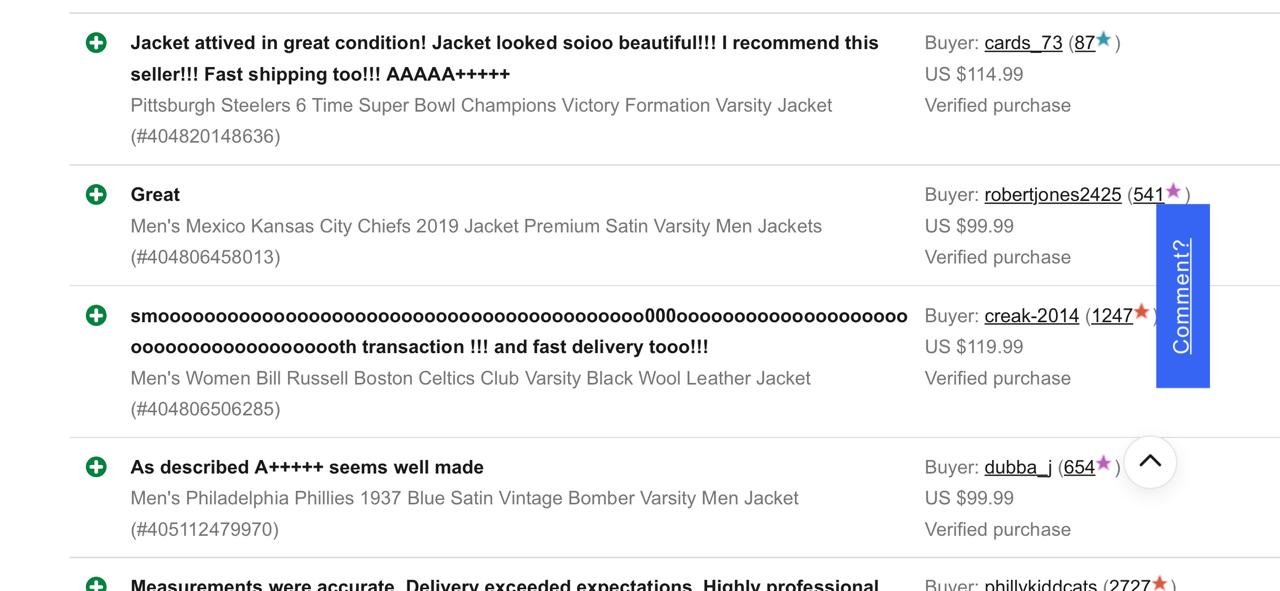The image size is (1280, 591).
Task: Click the green plus icon on the 'smoooooth transaction' feedback
Action: (96, 314)
